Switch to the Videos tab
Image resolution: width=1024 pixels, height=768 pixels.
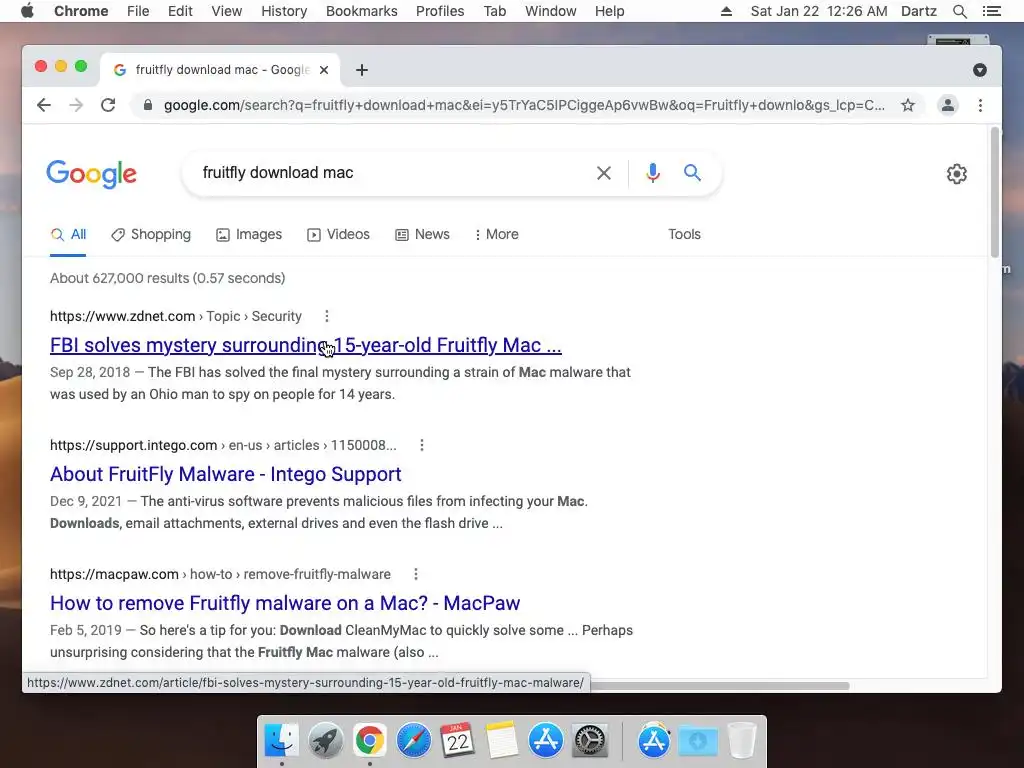coord(338,234)
